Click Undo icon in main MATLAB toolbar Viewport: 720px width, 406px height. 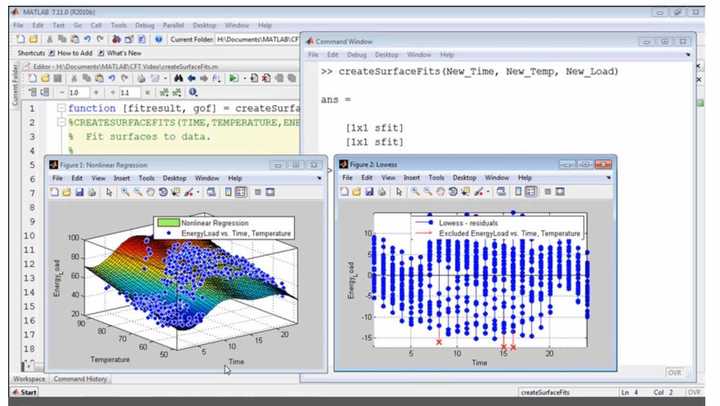coord(87,39)
